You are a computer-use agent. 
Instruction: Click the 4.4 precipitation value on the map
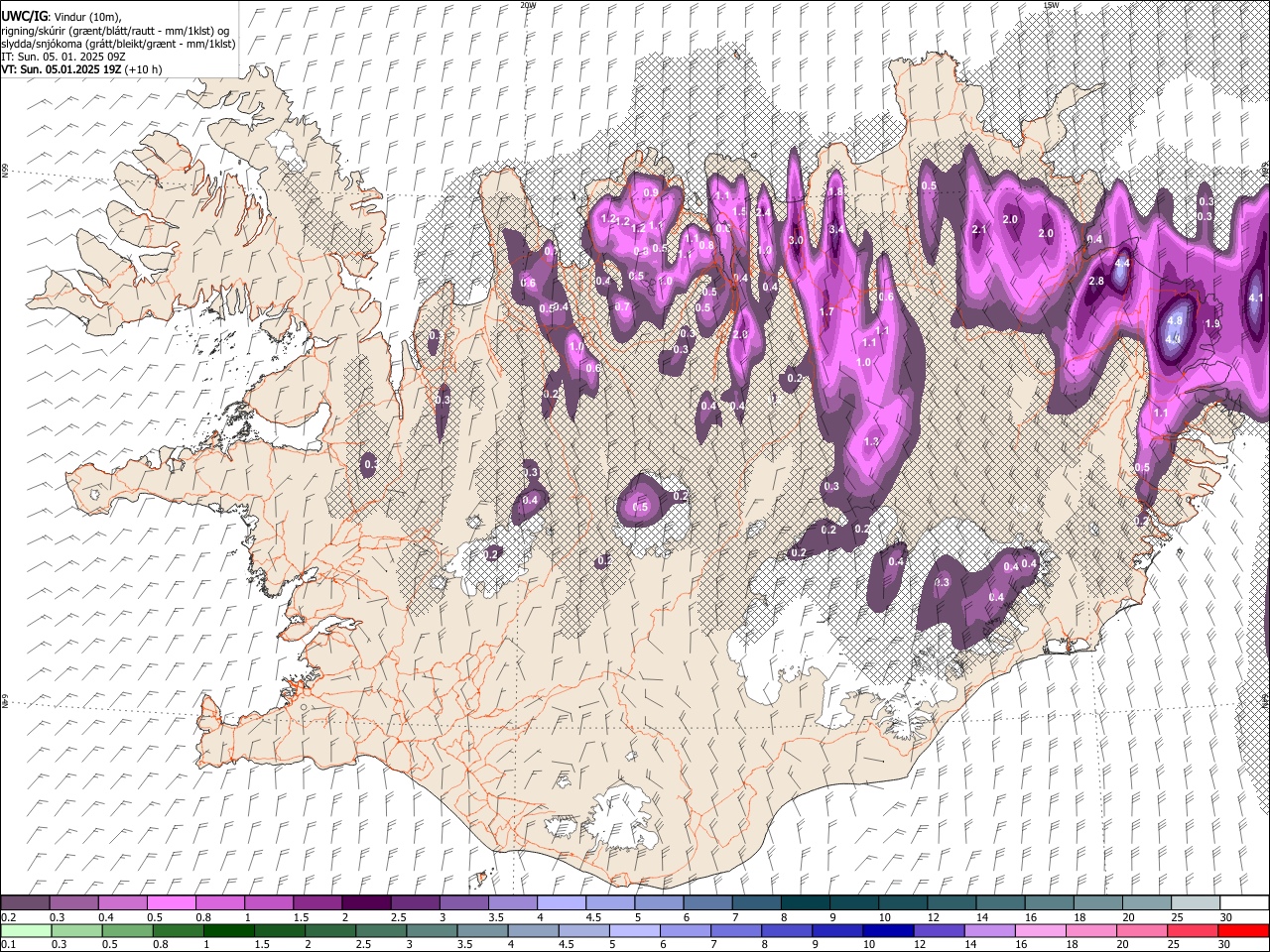tap(1122, 264)
